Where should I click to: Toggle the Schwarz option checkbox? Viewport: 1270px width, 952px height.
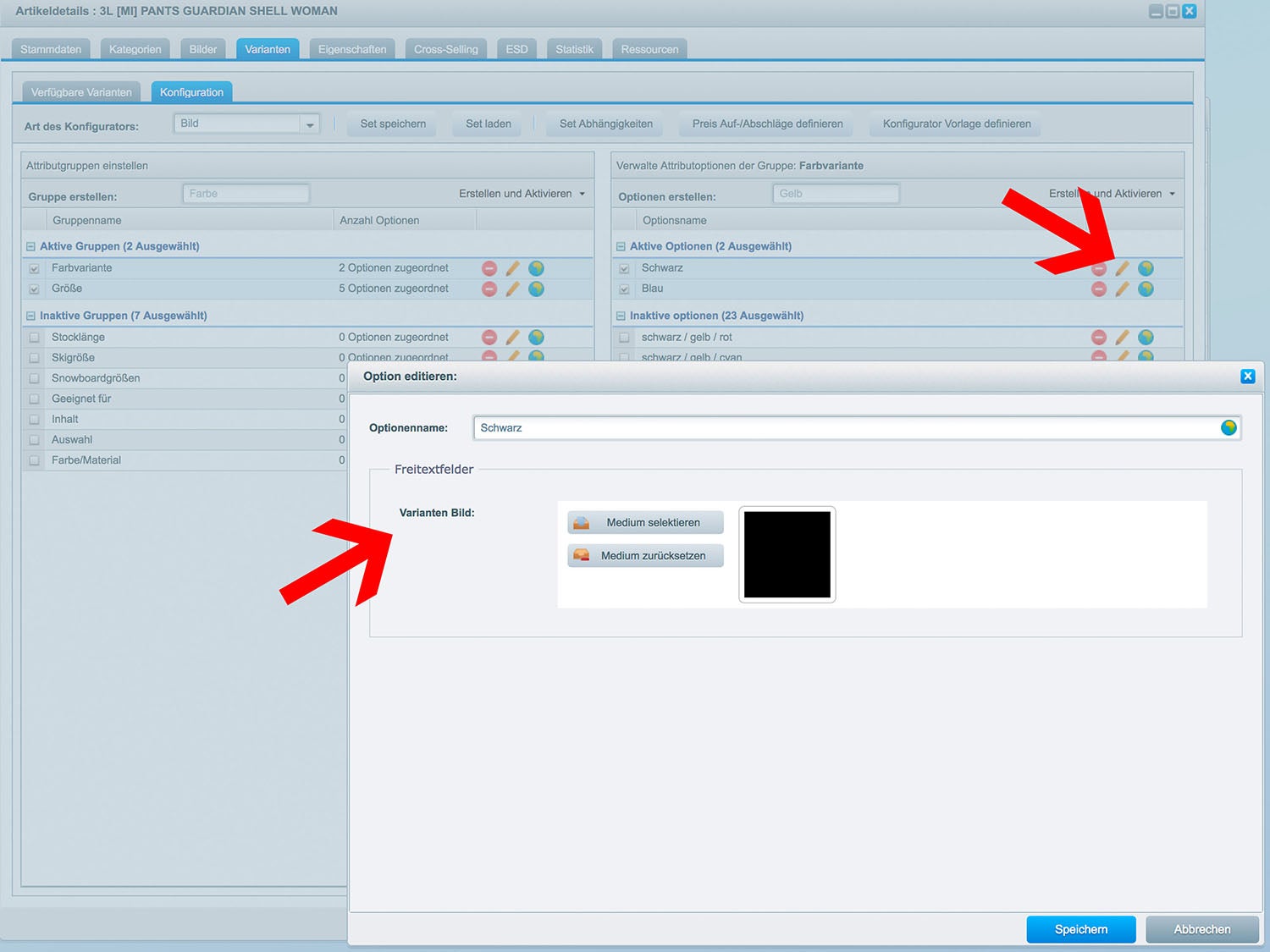(624, 268)
